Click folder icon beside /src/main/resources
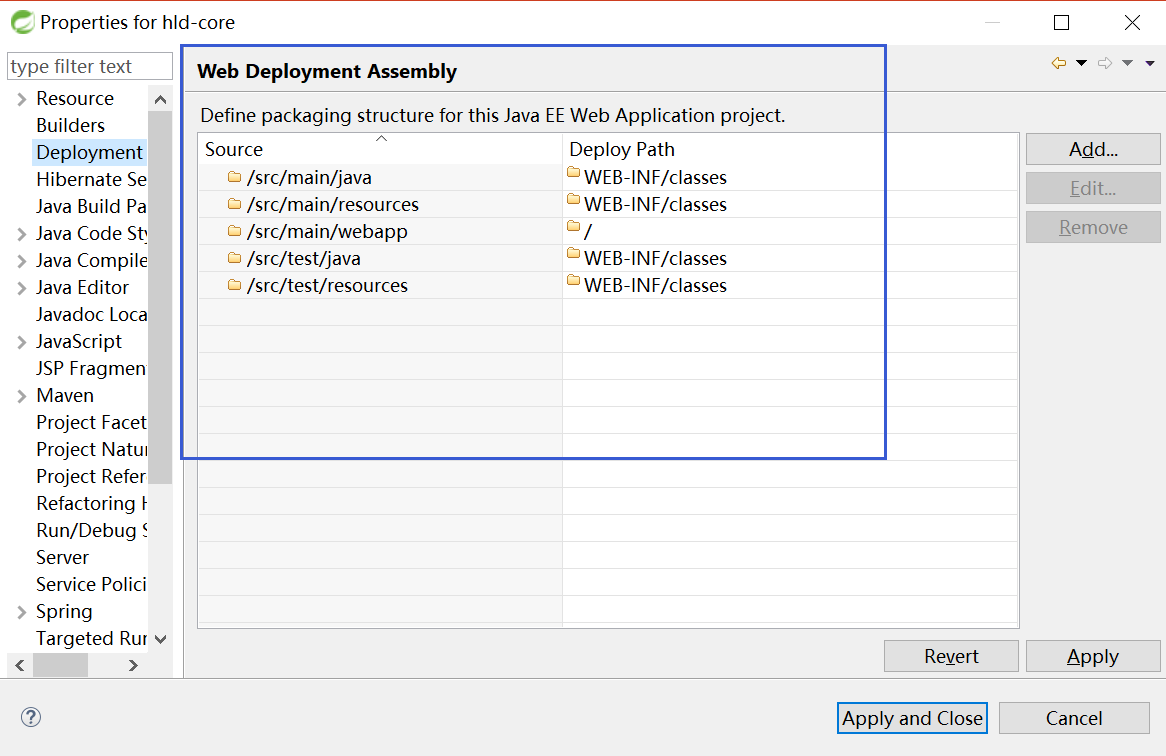 tap(235, 204)
